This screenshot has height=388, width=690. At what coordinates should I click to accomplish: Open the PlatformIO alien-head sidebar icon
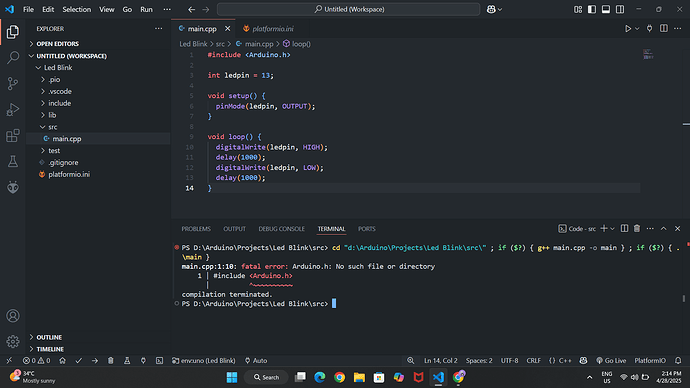click(13, 187)
